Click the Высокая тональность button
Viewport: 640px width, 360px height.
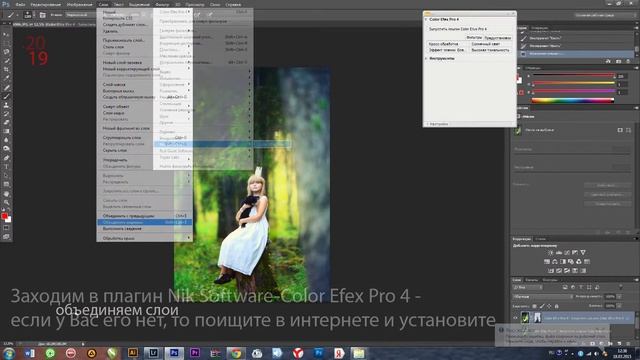(490, 50)
